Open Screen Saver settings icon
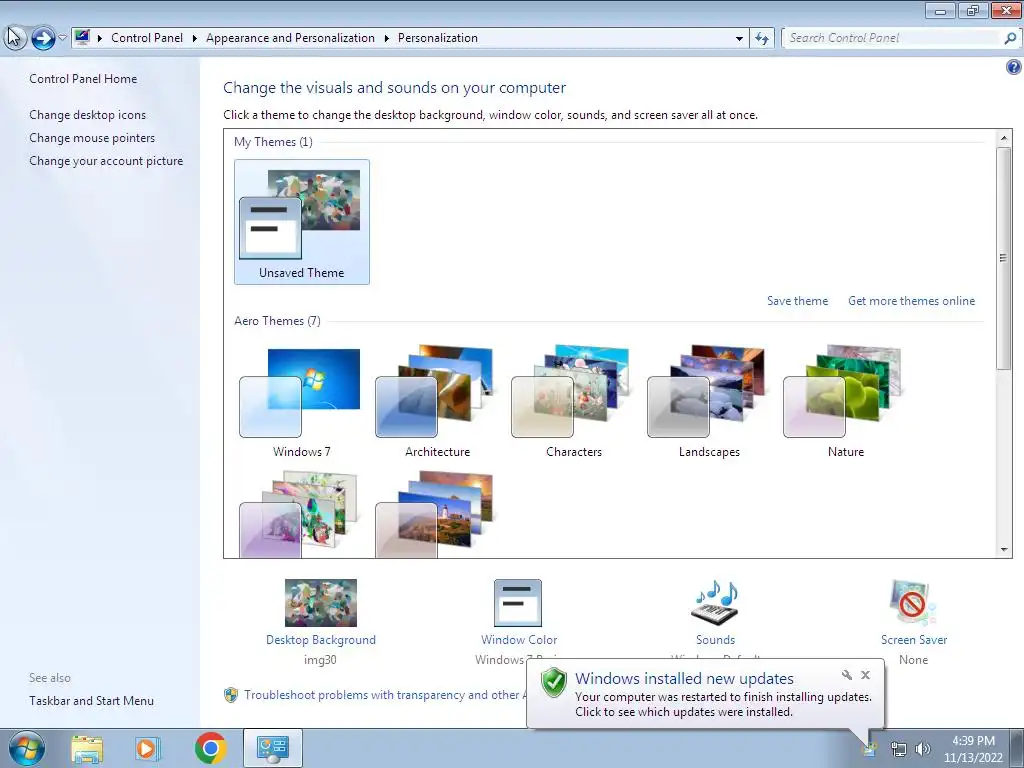 pyautogui.click(x=913, y=603)
